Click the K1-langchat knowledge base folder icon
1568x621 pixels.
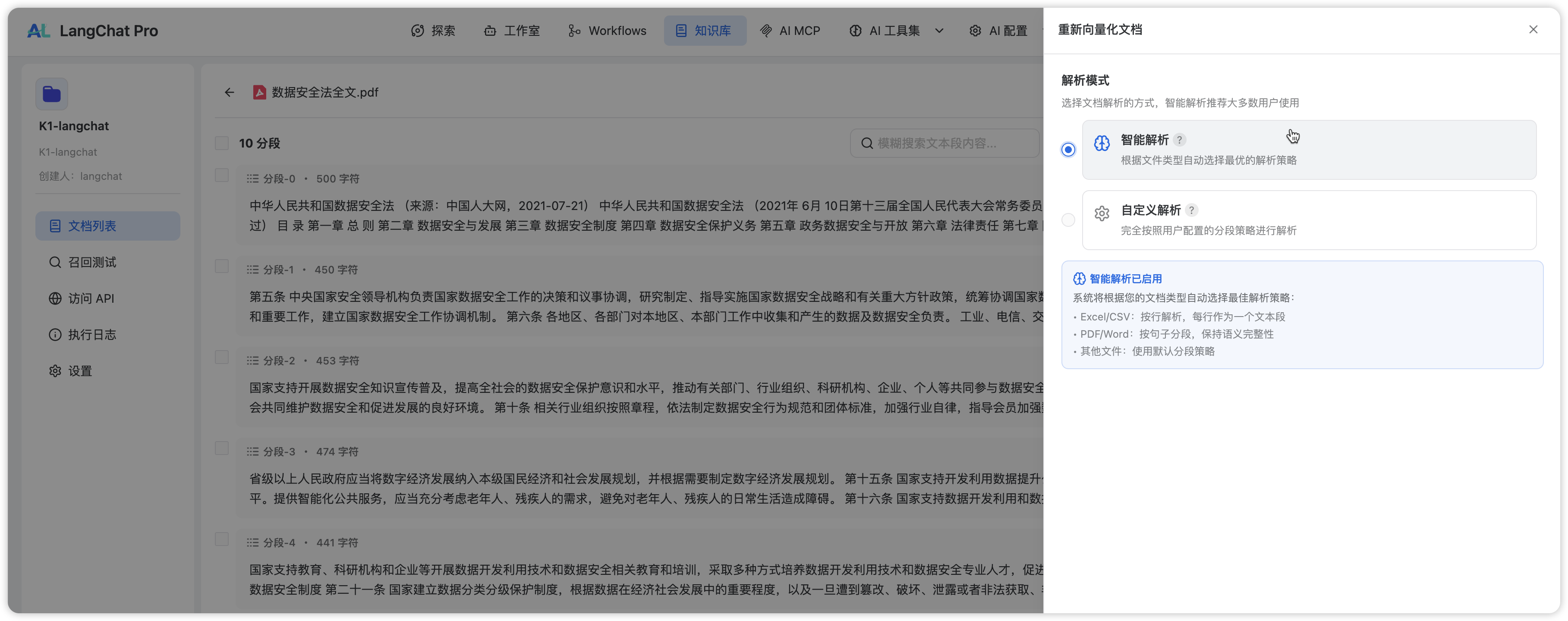(52, 94)
